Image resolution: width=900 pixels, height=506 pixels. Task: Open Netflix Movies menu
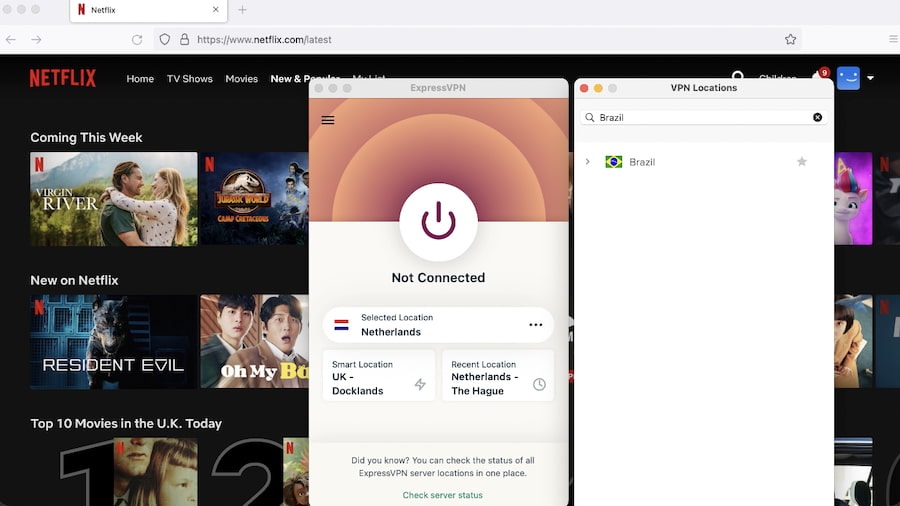pyautogui.click(x=241, y=79)
